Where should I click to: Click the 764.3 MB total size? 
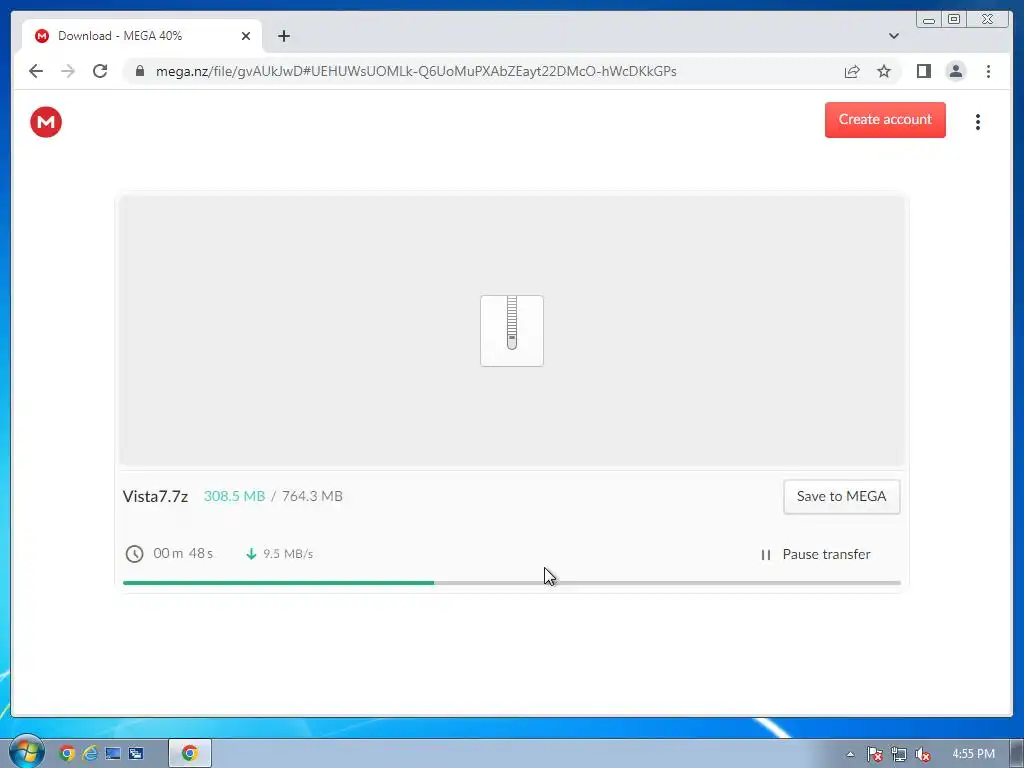[x=312, y=496]
